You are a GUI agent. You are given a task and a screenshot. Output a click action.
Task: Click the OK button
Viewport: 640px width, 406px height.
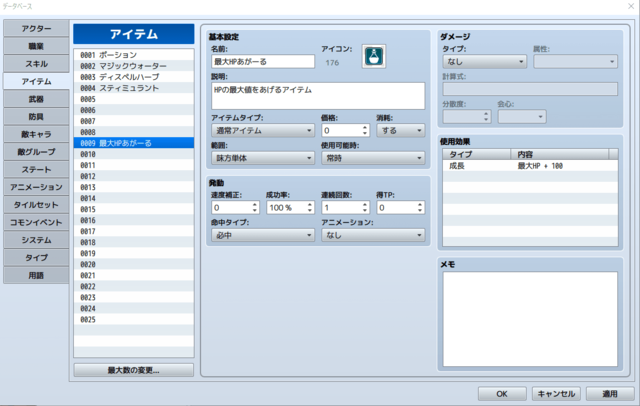click(x=502, y=394)
